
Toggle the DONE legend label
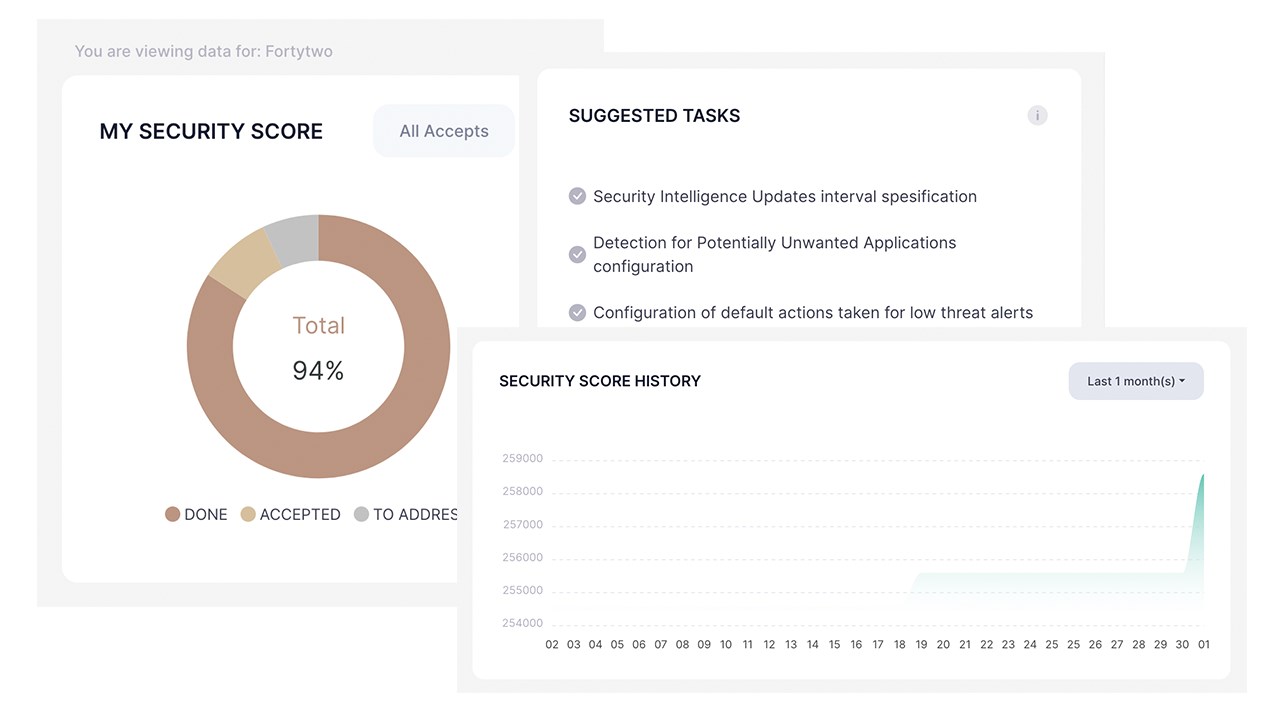click(206, 514)
